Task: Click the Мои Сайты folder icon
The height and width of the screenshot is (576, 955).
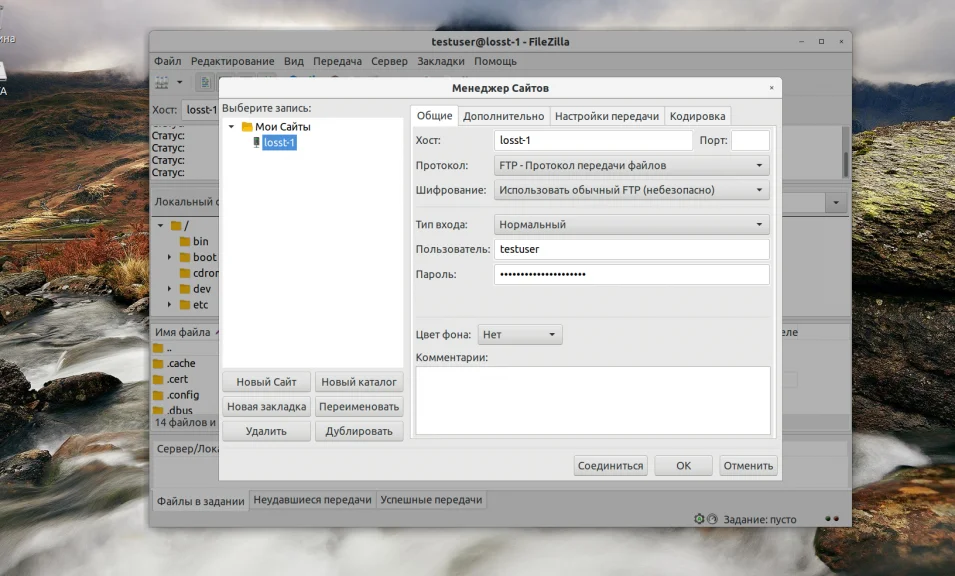Action: [247, 127]
